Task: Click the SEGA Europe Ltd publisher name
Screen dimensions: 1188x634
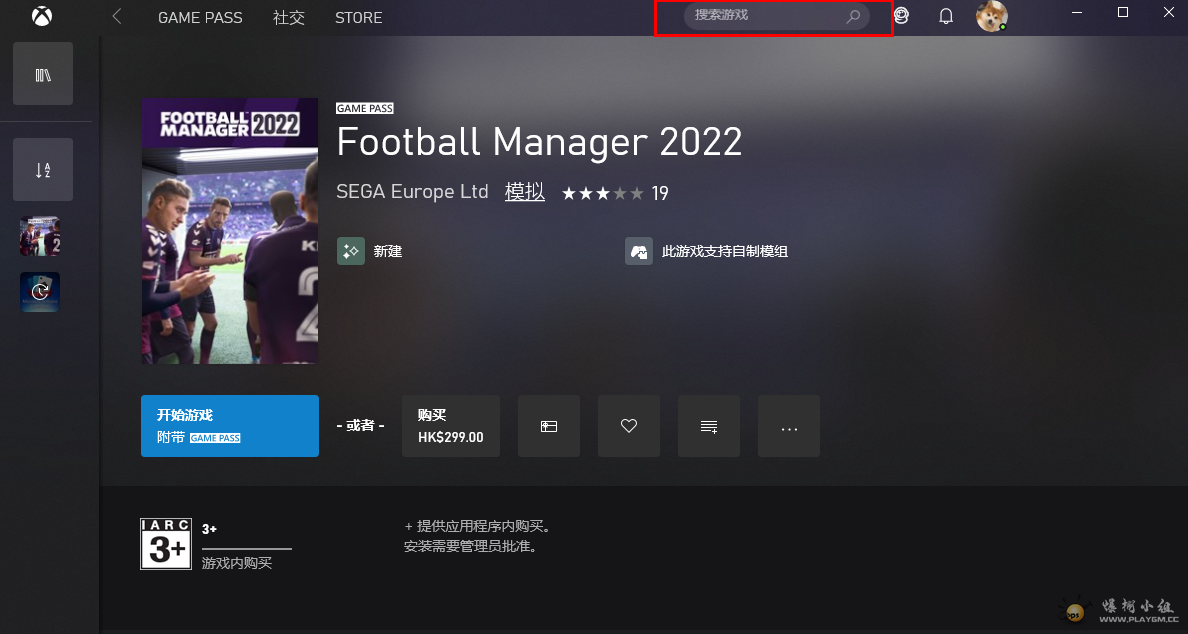Action: 412,192
